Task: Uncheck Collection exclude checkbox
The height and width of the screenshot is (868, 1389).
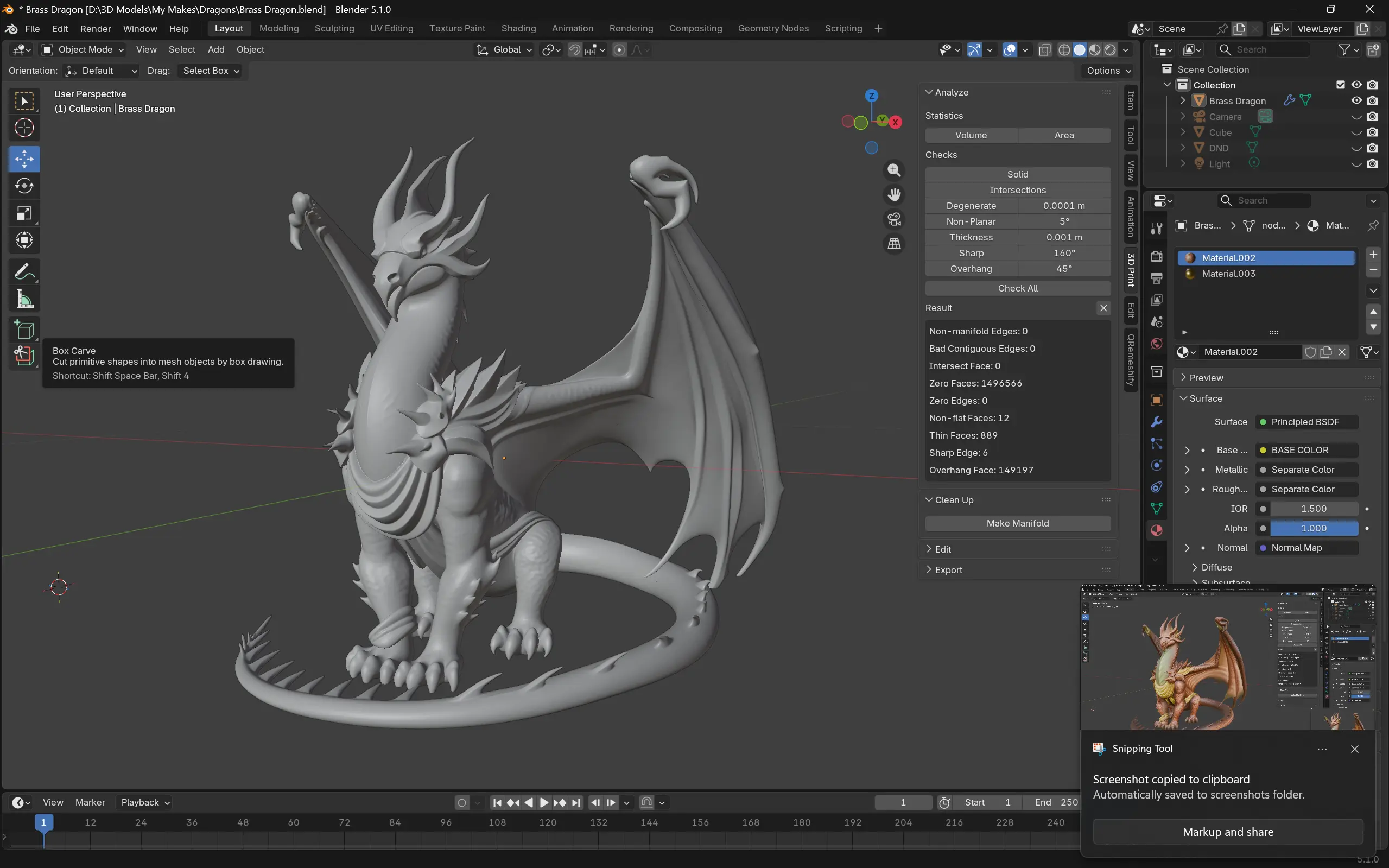Action: [x=1340, y=85]
